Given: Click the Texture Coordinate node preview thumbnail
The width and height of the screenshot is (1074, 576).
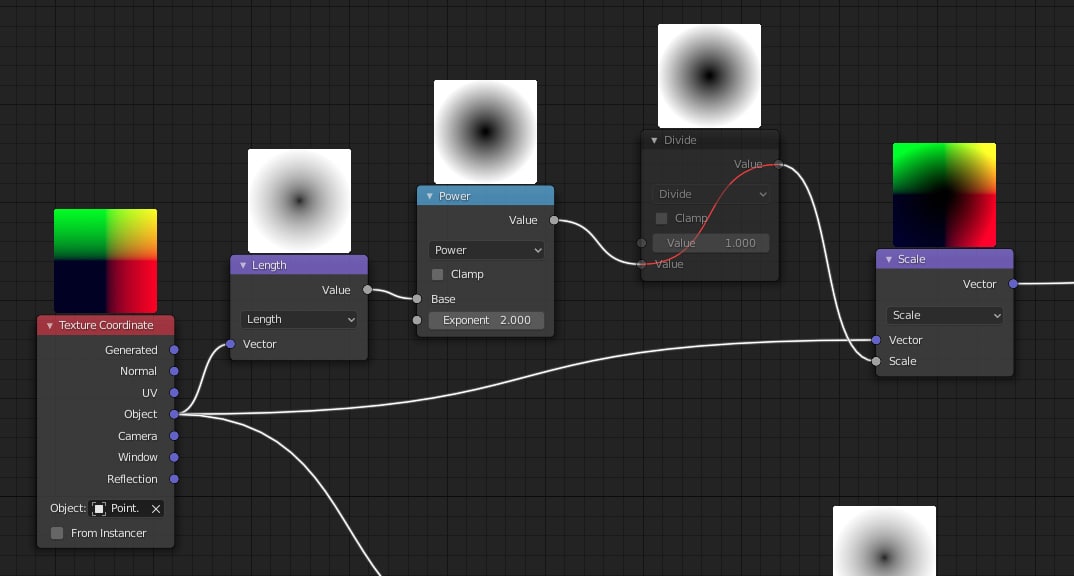Looking at the screenshot, I should pyautogui.click(x=105, y=261).
